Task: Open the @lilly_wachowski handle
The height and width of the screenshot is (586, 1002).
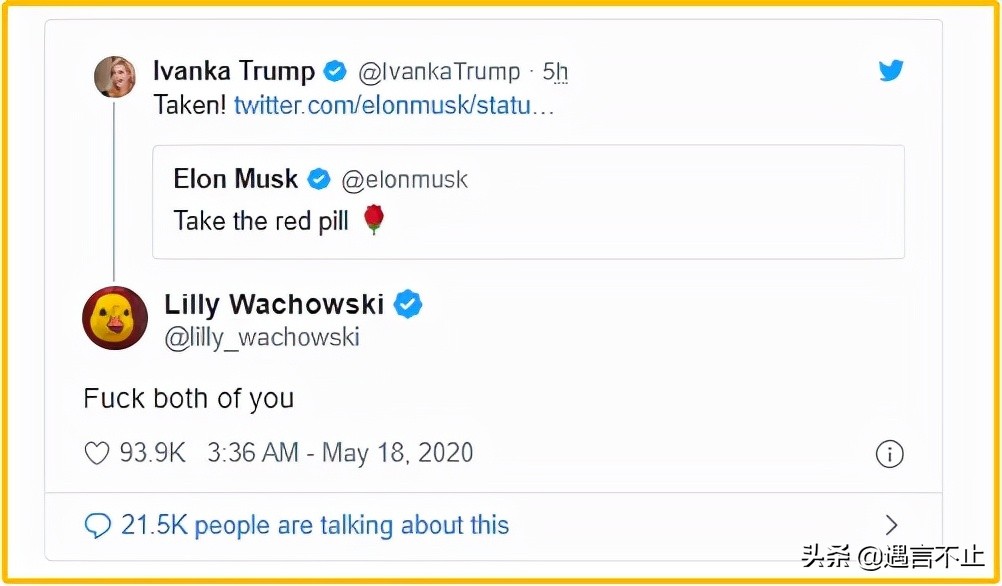Action: 262,337
